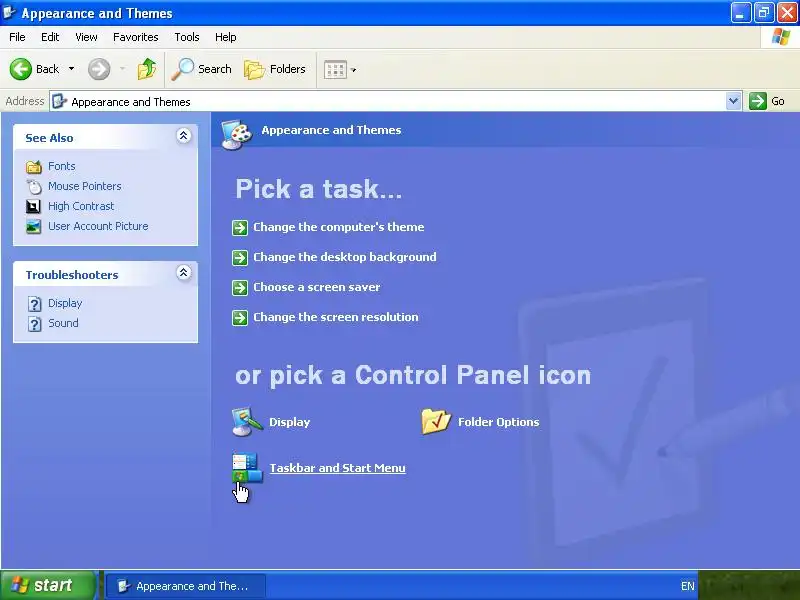Screen dimensions: 800x600
Task: Click the EN language indicator
Action: point(687,586)
